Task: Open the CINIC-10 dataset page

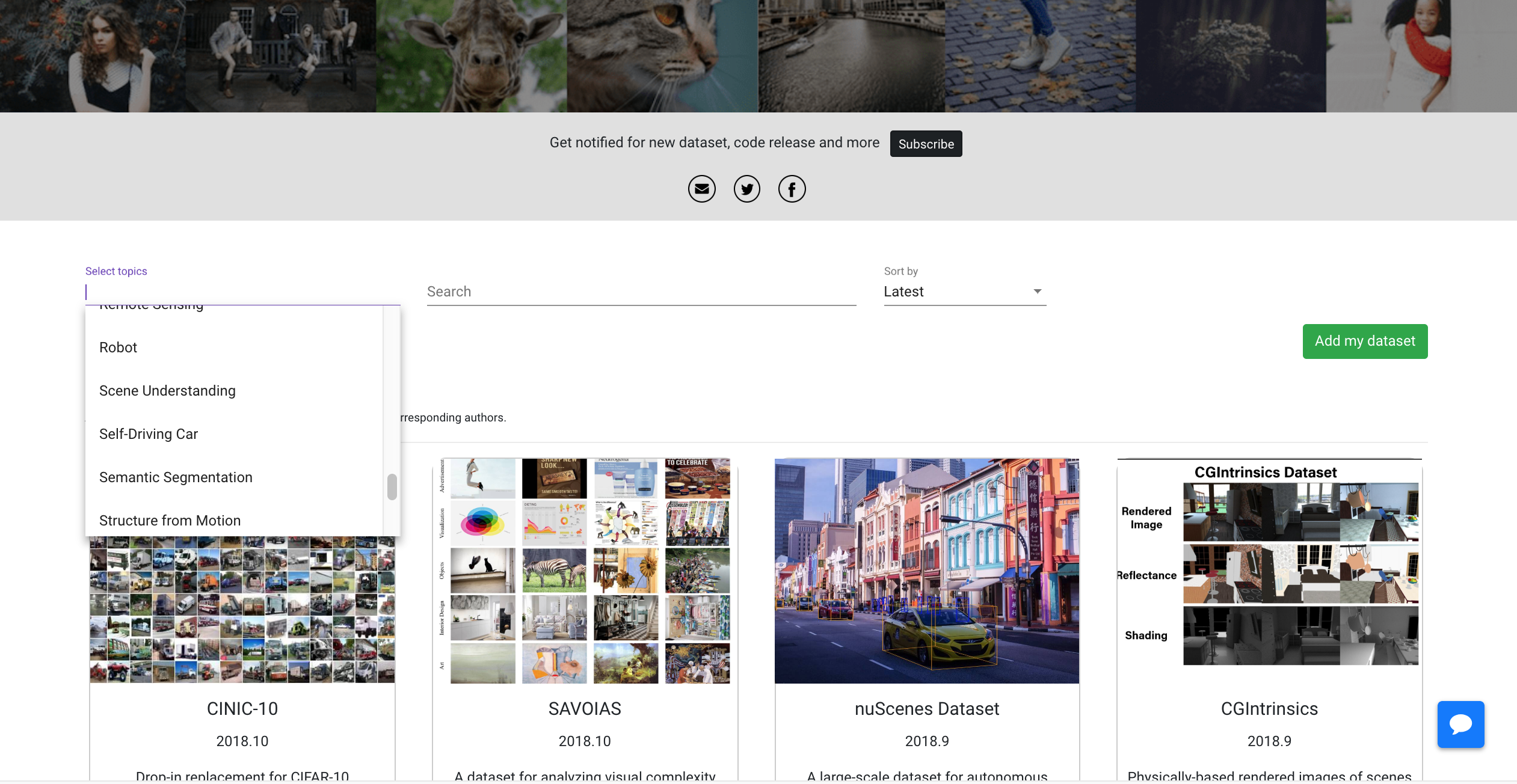Action: pos(242,708)
